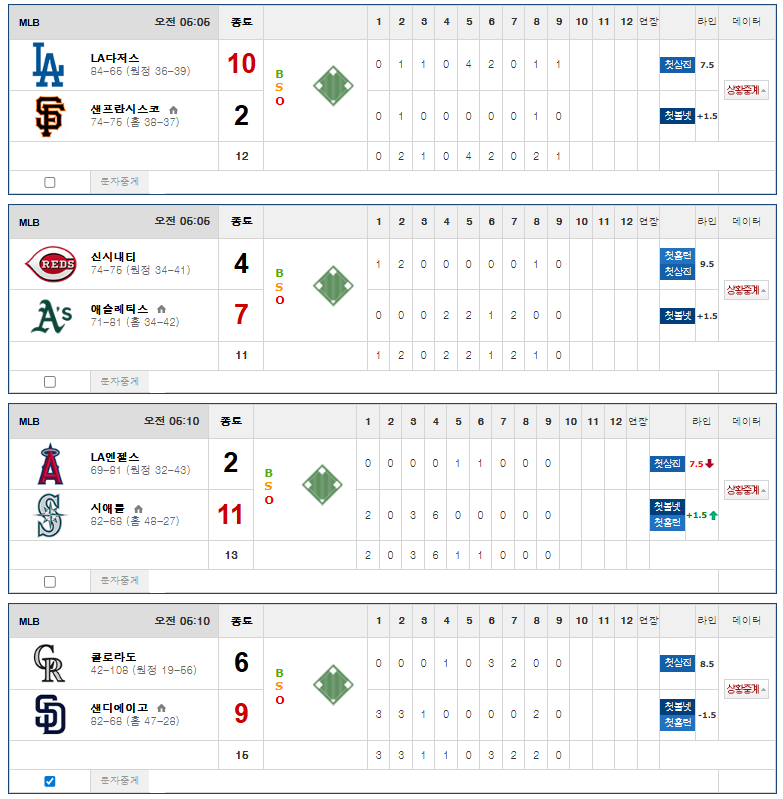Open the Colorado Rockies logo
The image size is (783, 799).
[x=49, y=663]
